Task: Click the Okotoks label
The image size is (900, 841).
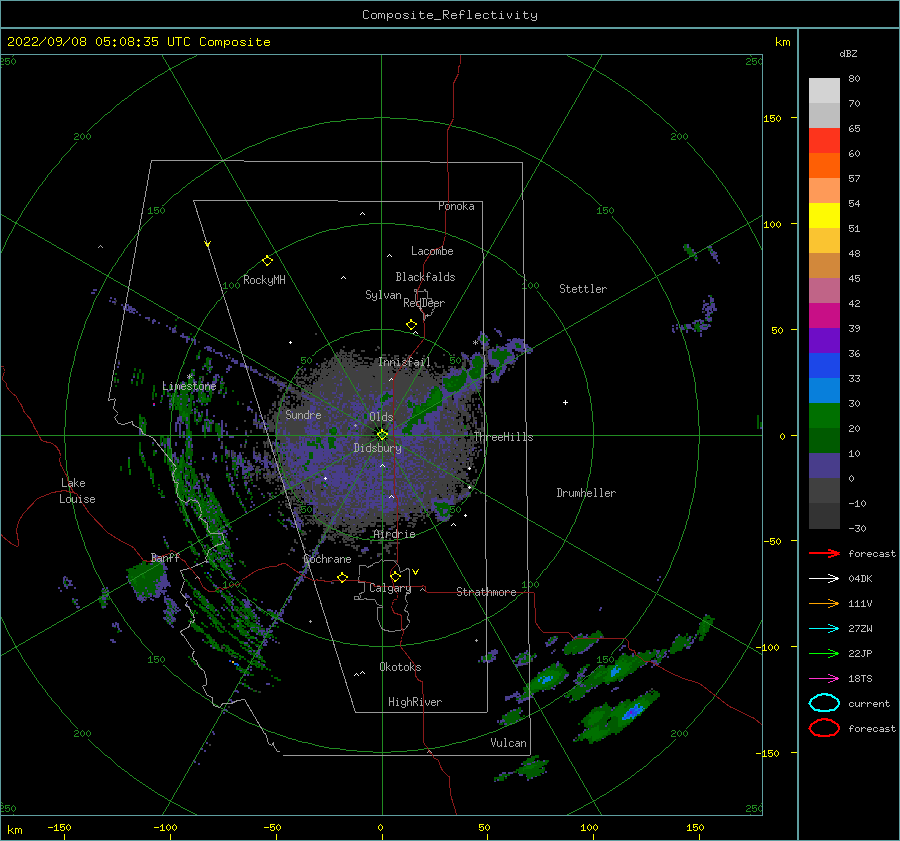Action: point(400,667)
